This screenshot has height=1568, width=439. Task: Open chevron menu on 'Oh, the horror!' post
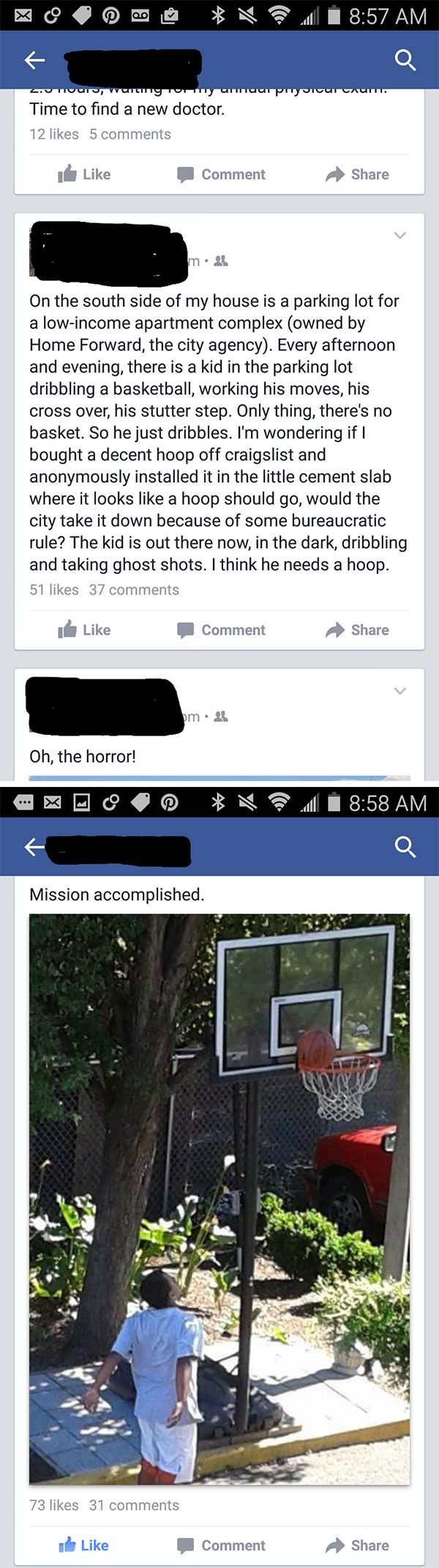pos(399,690)
